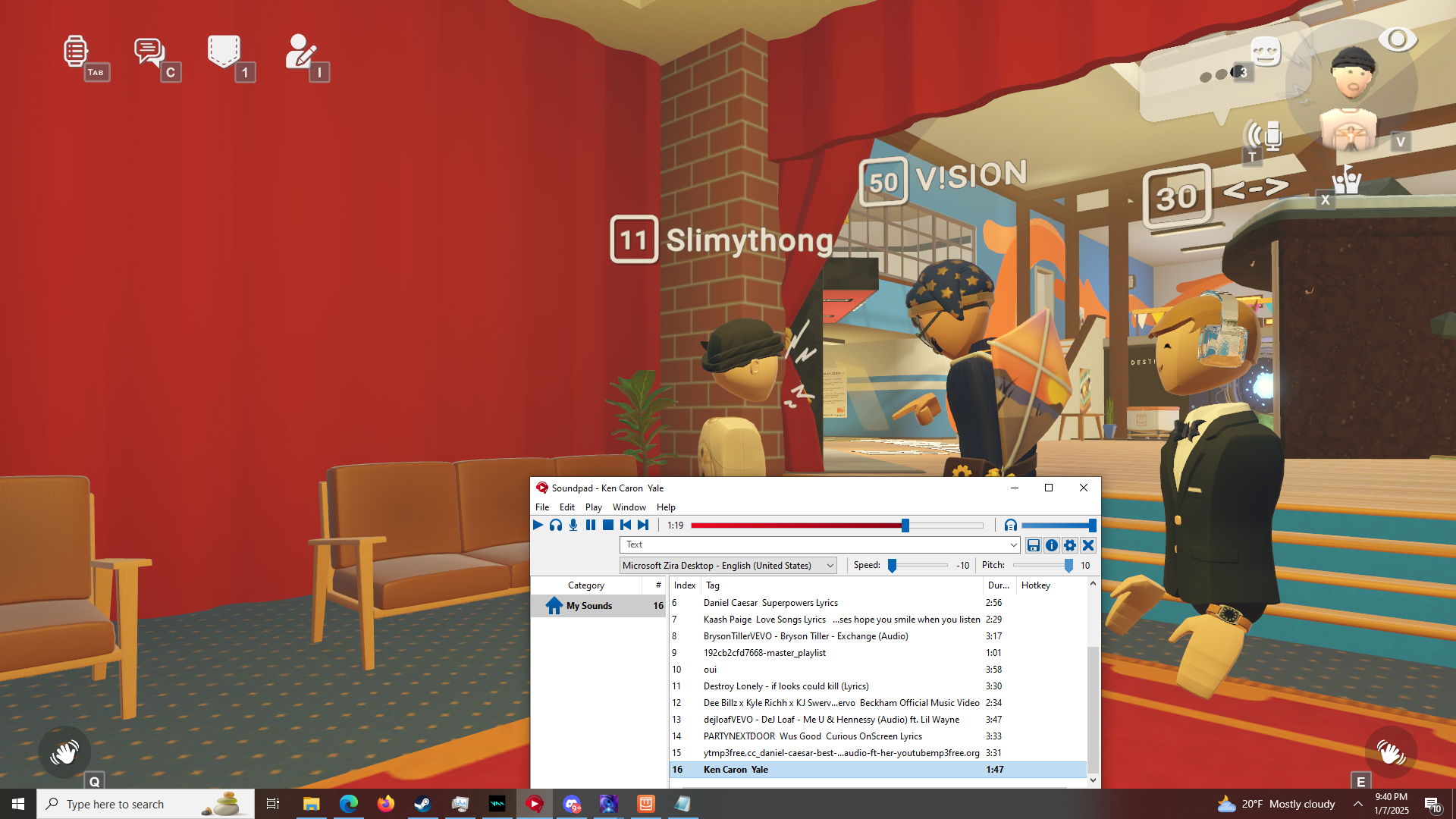Screen dimensions: 1456x819
Task: Click the microphone icon in Soundpad toolbar
Action: pyautogui.click(x=573, y=525)
